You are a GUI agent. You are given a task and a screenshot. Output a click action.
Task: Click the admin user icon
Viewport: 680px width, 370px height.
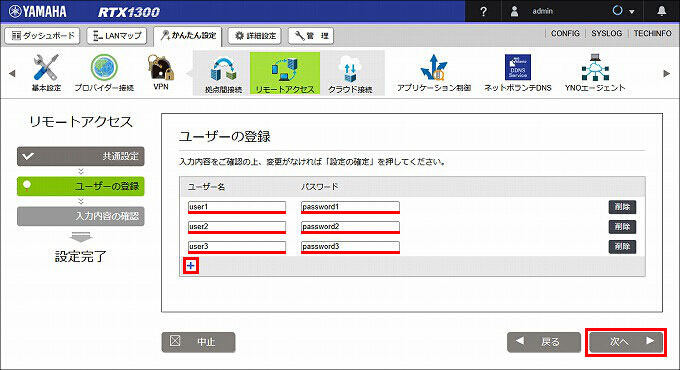coord(514,11)
